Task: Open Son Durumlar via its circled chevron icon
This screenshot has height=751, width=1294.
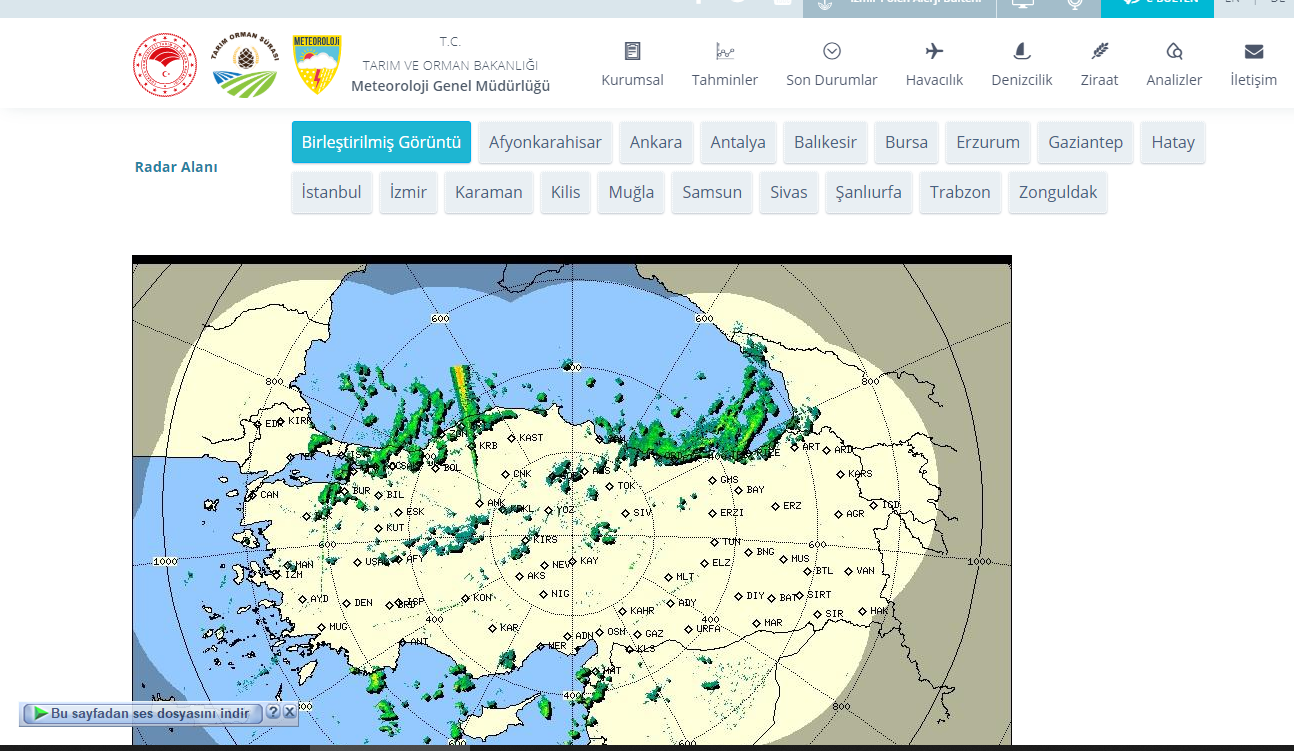Action: [832, 51]
